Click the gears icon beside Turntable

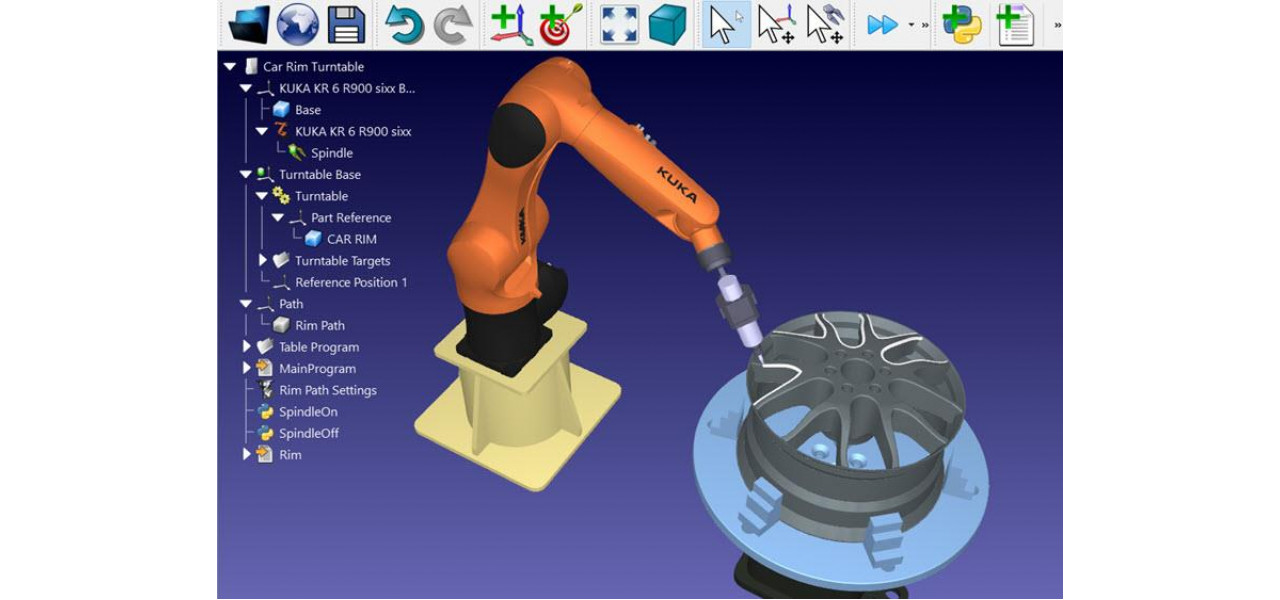click(x=281, y=196)
